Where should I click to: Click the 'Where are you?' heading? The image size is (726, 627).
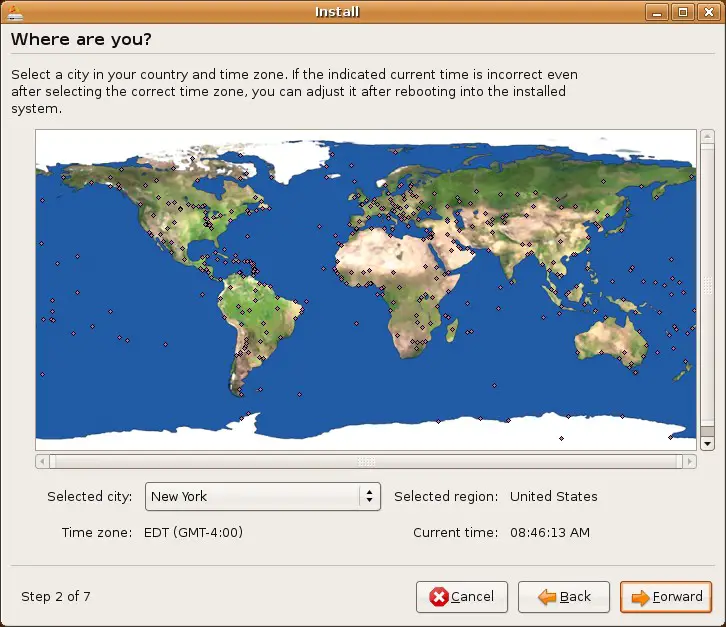tap(81, 39)
